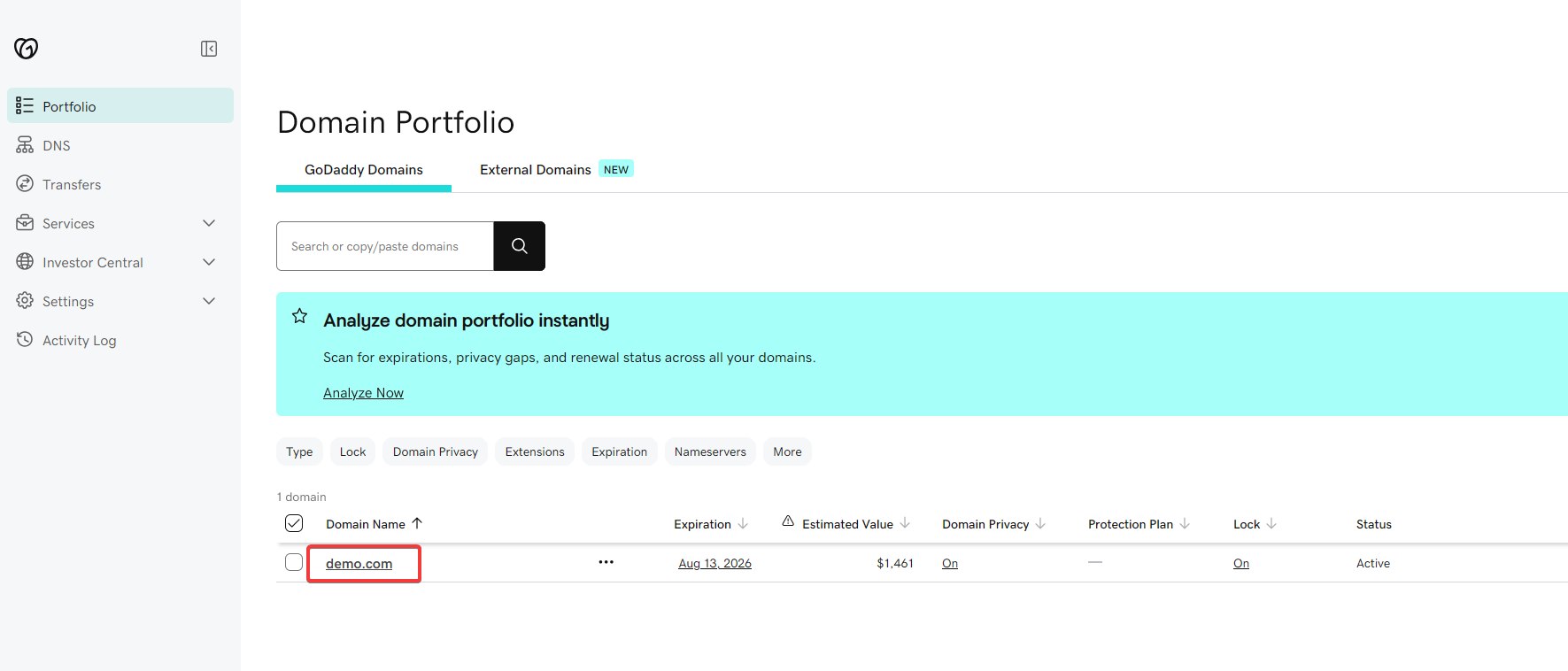Click the NEW badge beside External Domains
1568x671 pixels.
point(616,169)
